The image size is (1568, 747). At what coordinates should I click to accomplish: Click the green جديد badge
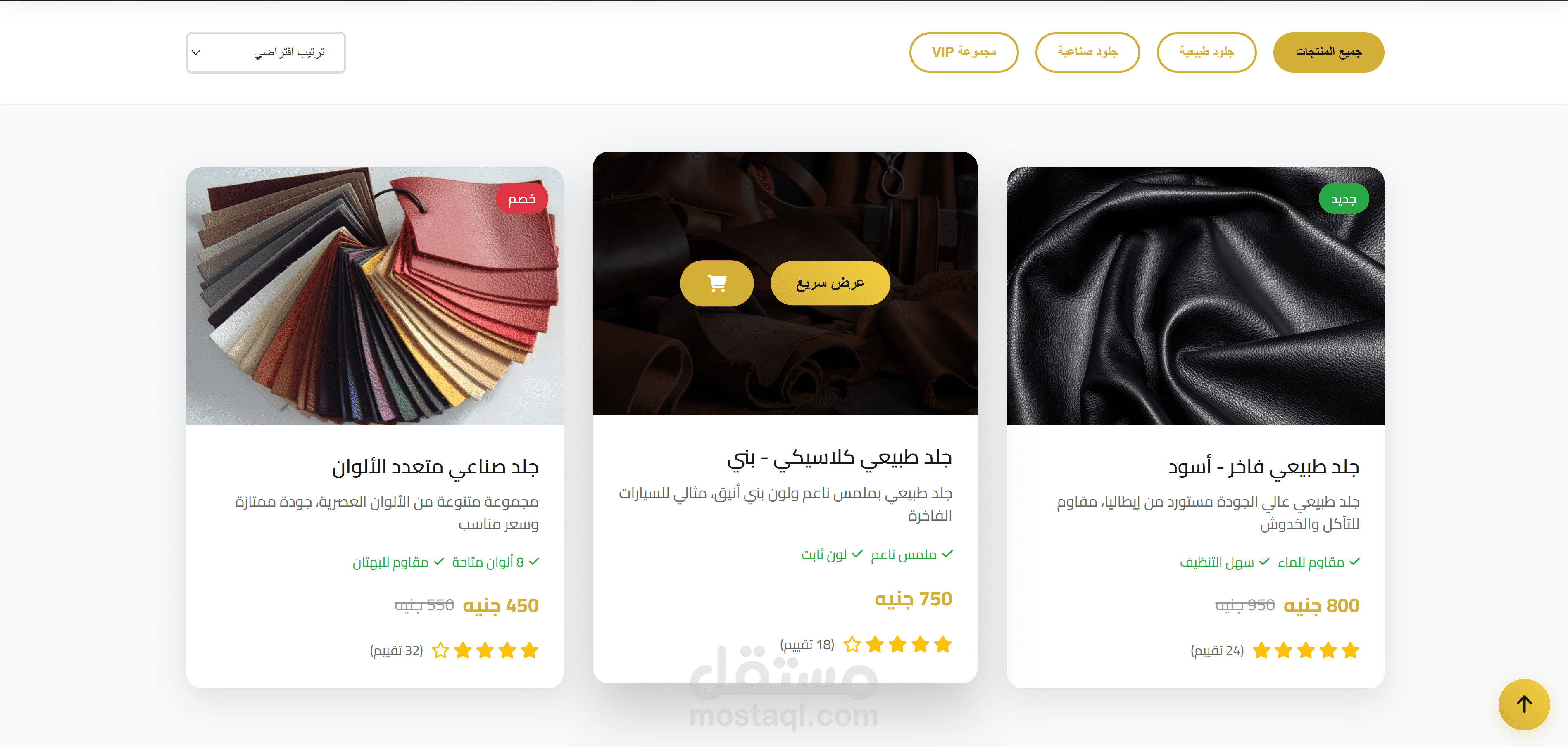[1343, 198]
